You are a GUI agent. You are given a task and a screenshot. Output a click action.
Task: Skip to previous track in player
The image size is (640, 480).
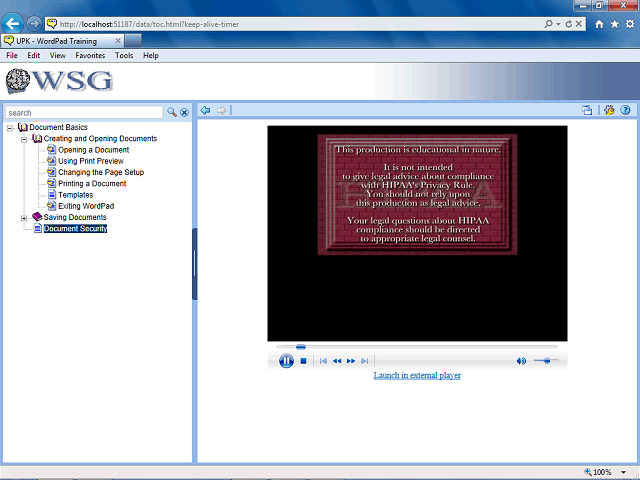click(323, 361)
